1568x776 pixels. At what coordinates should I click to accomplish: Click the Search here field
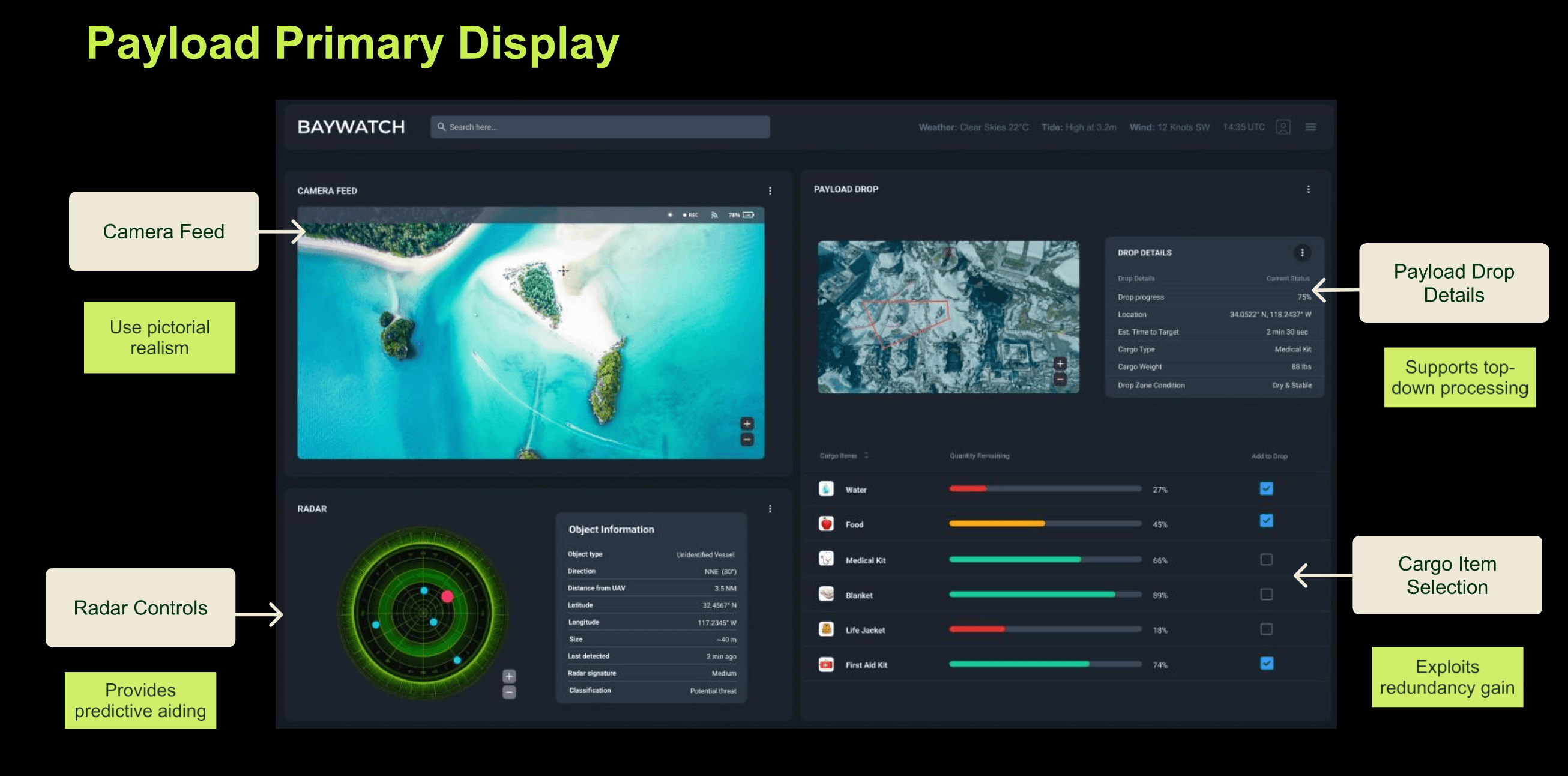point(600,127)
